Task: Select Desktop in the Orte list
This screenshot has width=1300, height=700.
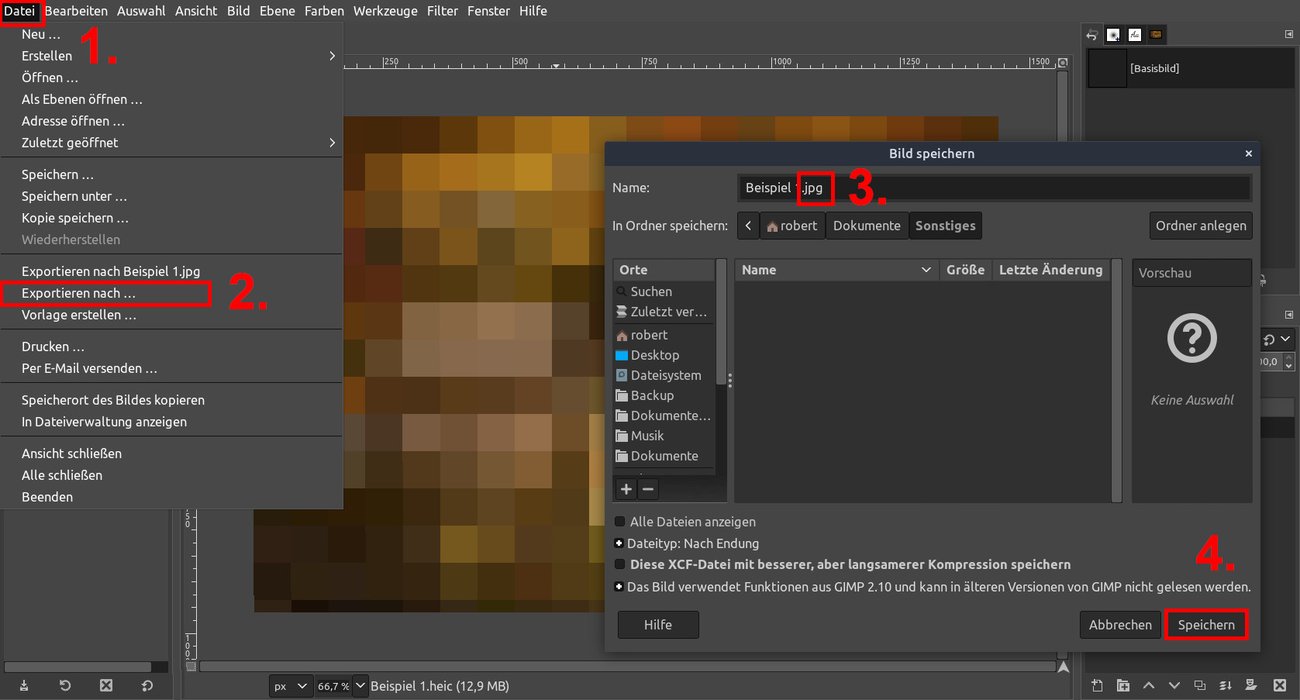Action: [x=654, y=355]
